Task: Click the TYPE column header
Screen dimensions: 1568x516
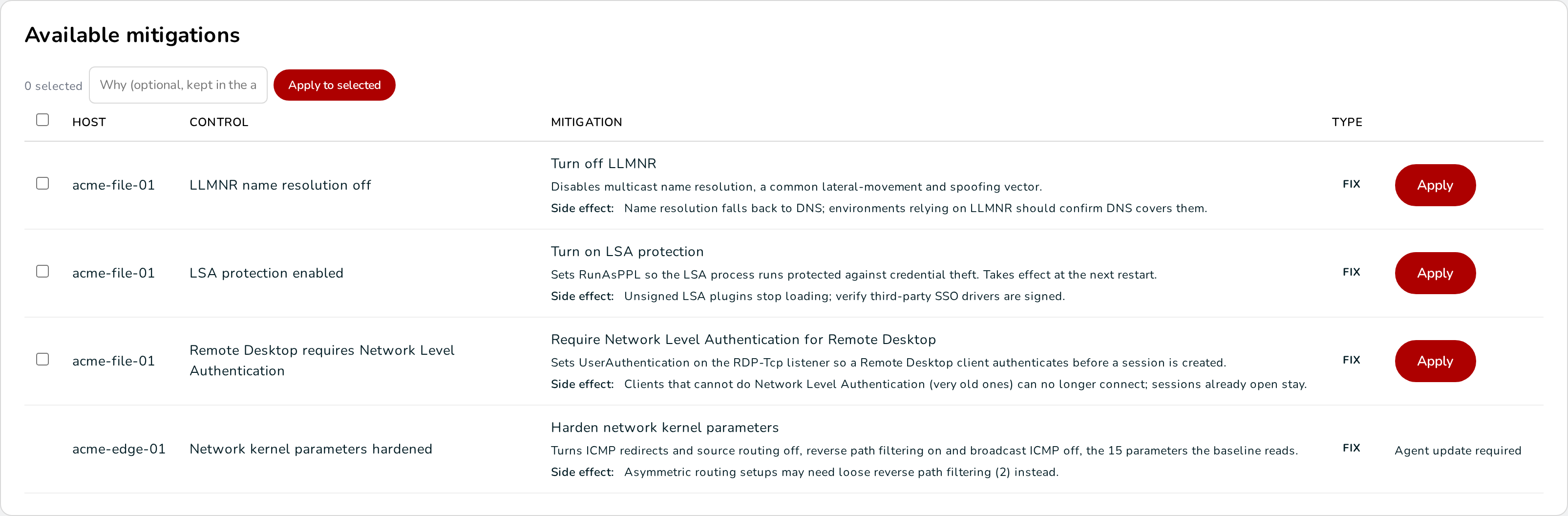Action: [x=1346, y=123]
